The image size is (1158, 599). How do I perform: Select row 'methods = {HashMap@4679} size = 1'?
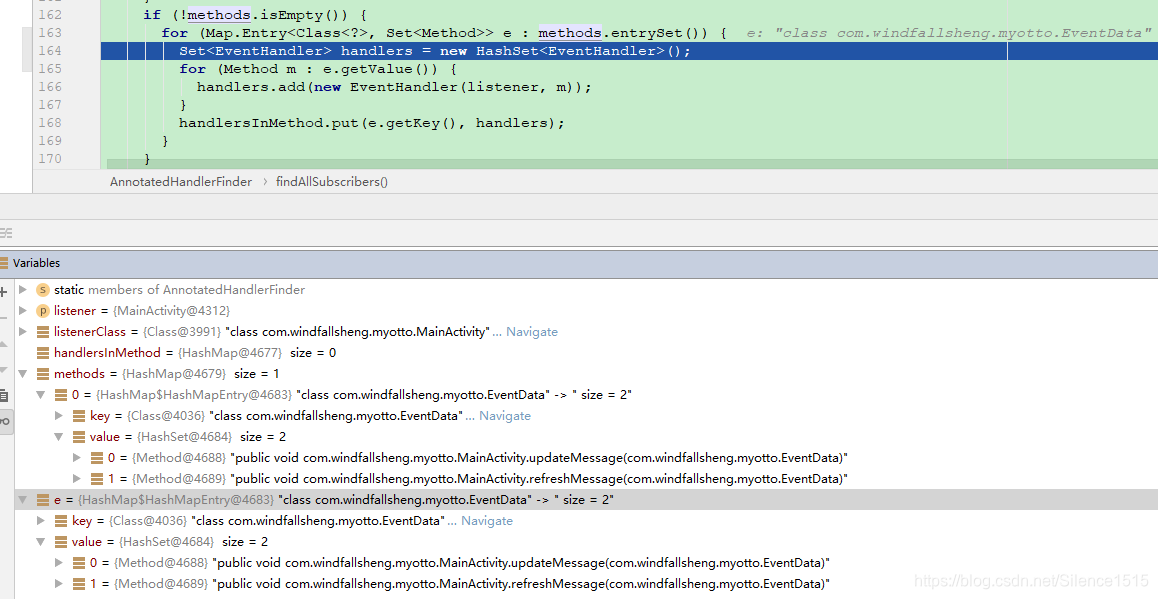pyautogui.click(x=586, y=374)
